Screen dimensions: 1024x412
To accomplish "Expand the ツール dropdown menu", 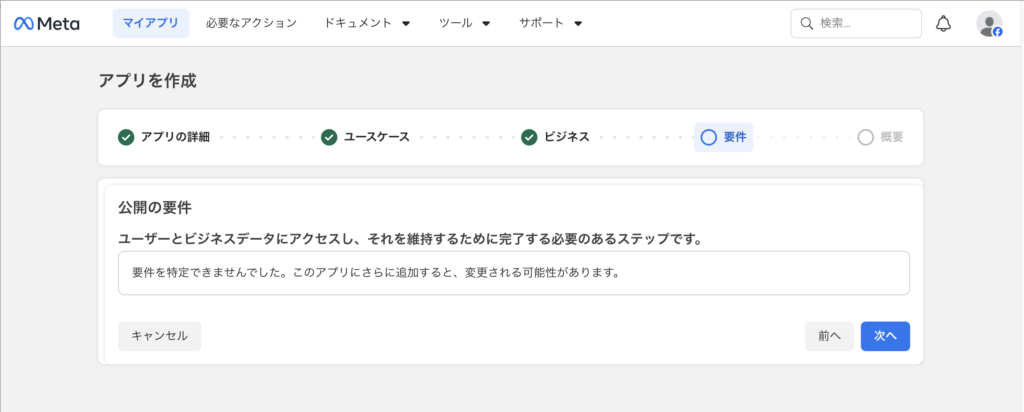I will pyautogui.click(x=464, y=23).
